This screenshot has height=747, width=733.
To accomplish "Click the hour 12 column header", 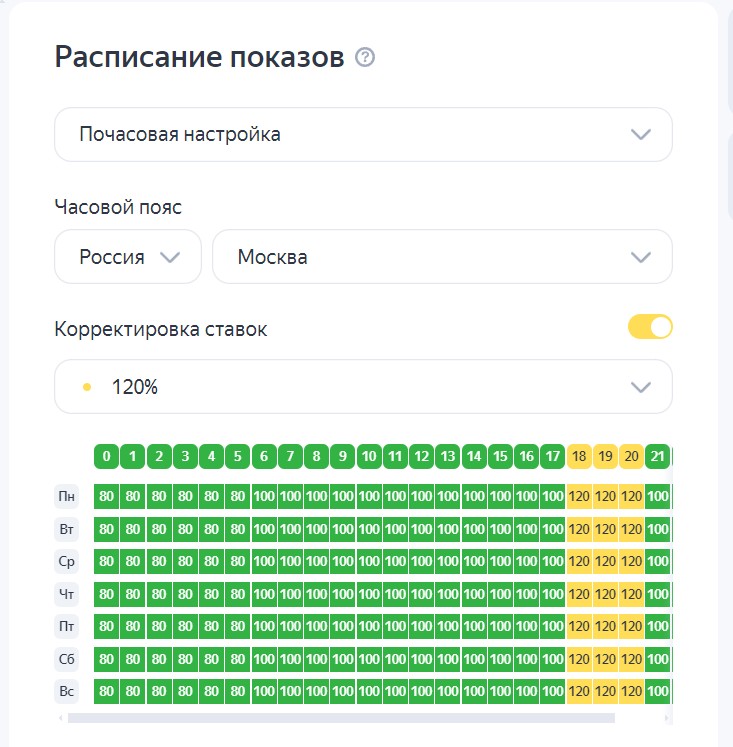I will [422, 457].
